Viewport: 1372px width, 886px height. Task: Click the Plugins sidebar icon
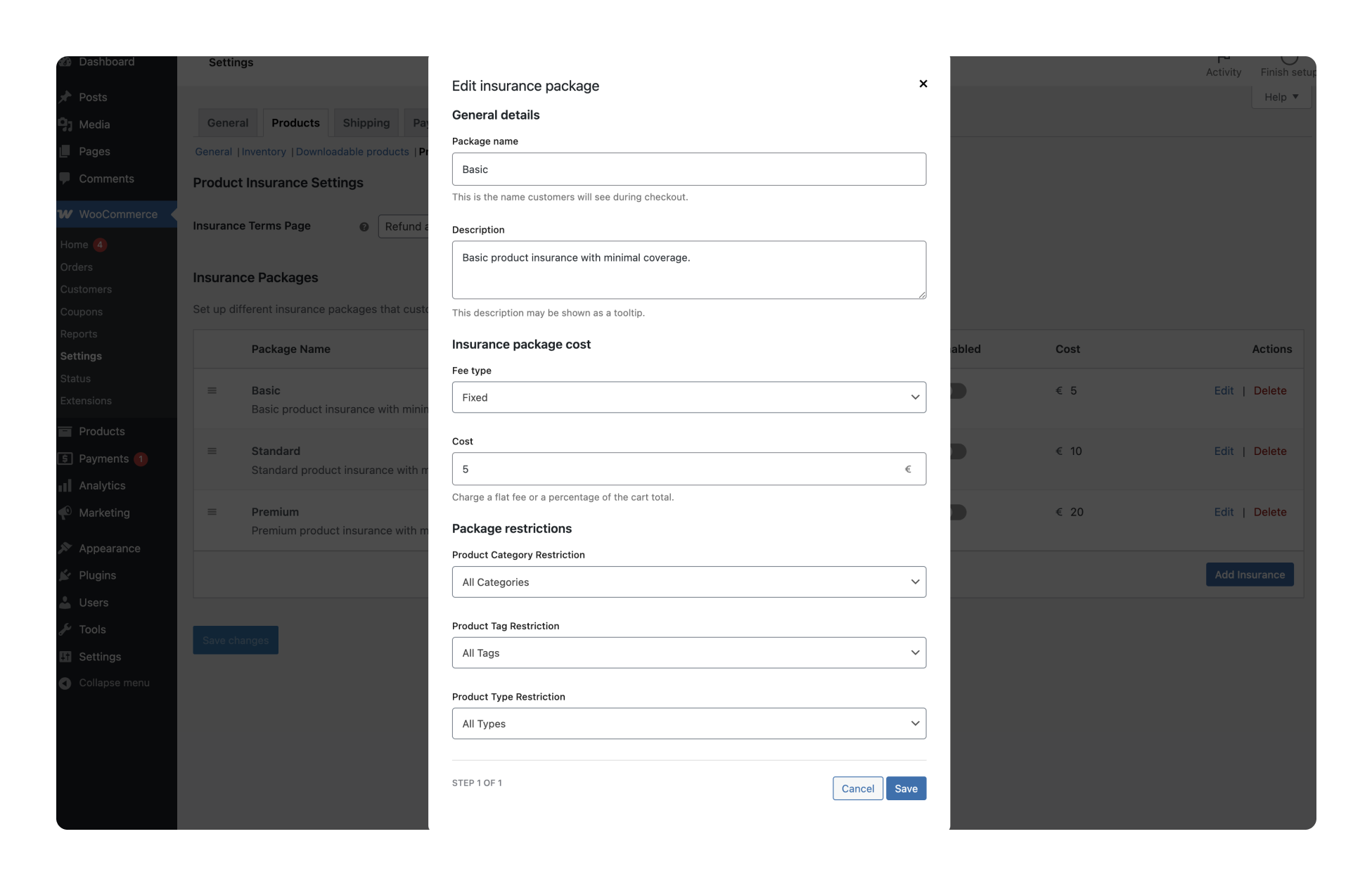[x=65, y=575]
